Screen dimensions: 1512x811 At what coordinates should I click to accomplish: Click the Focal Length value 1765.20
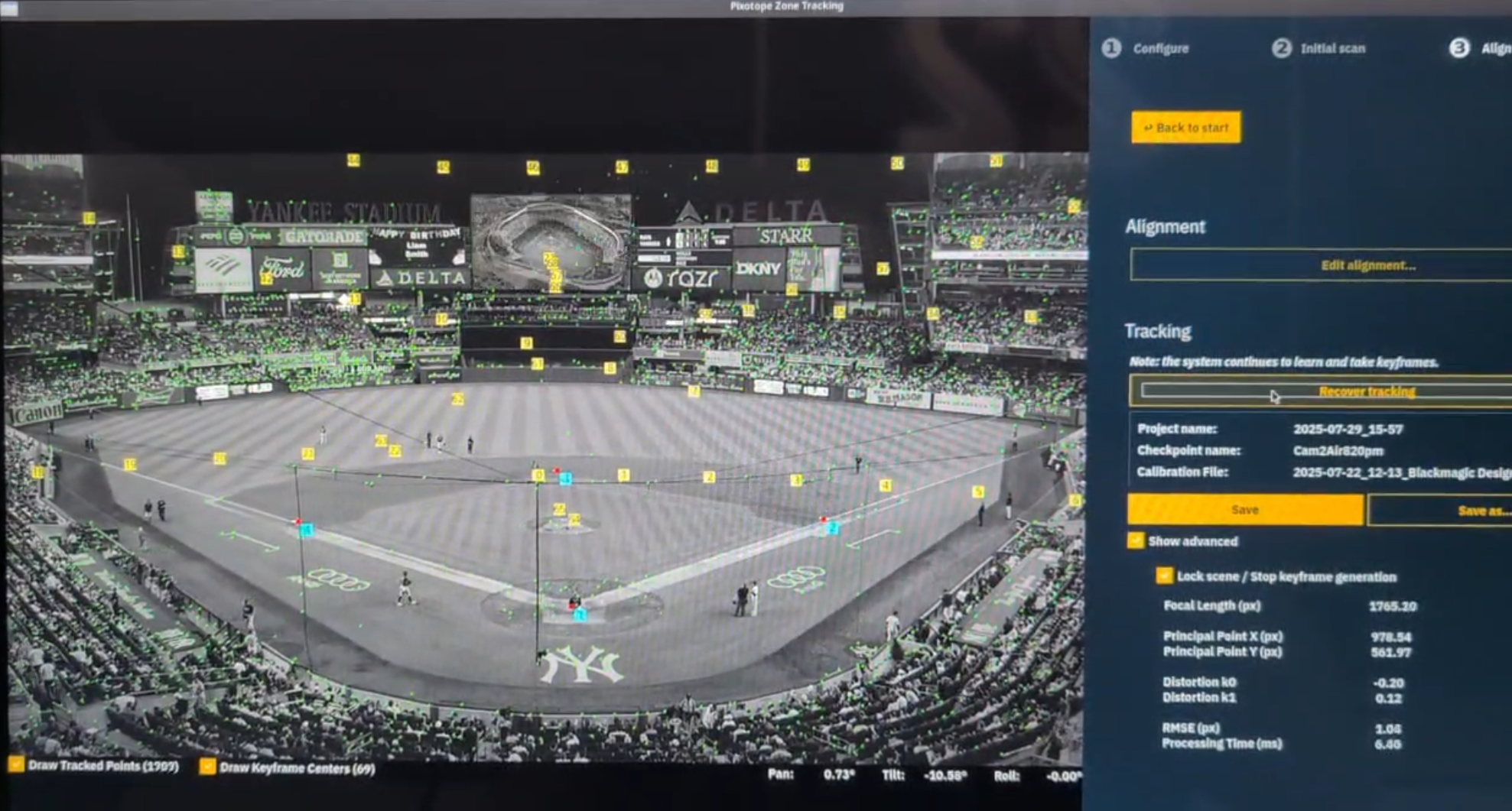click(1392, 606)
